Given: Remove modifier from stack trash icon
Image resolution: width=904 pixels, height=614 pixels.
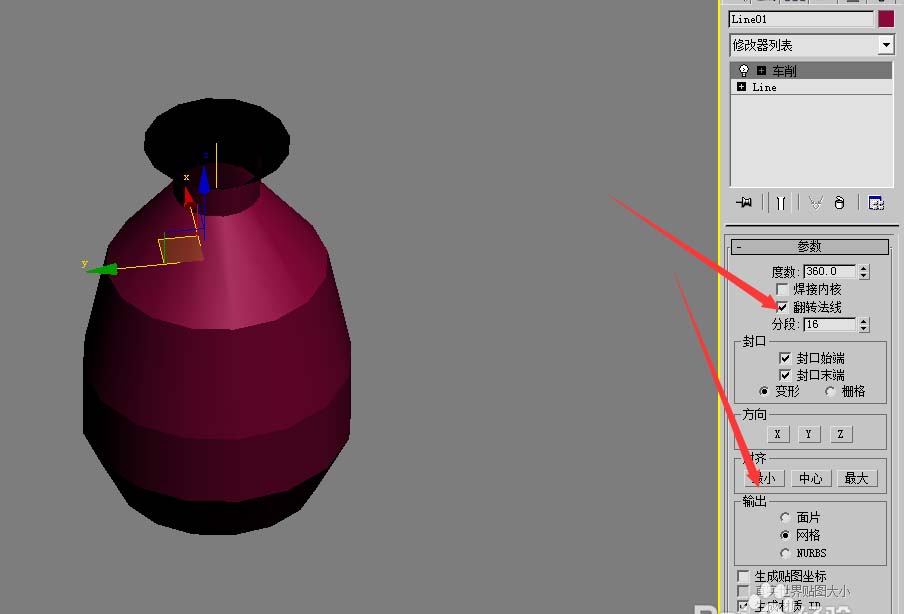Looking at the screenshot, I should (839, 202).
